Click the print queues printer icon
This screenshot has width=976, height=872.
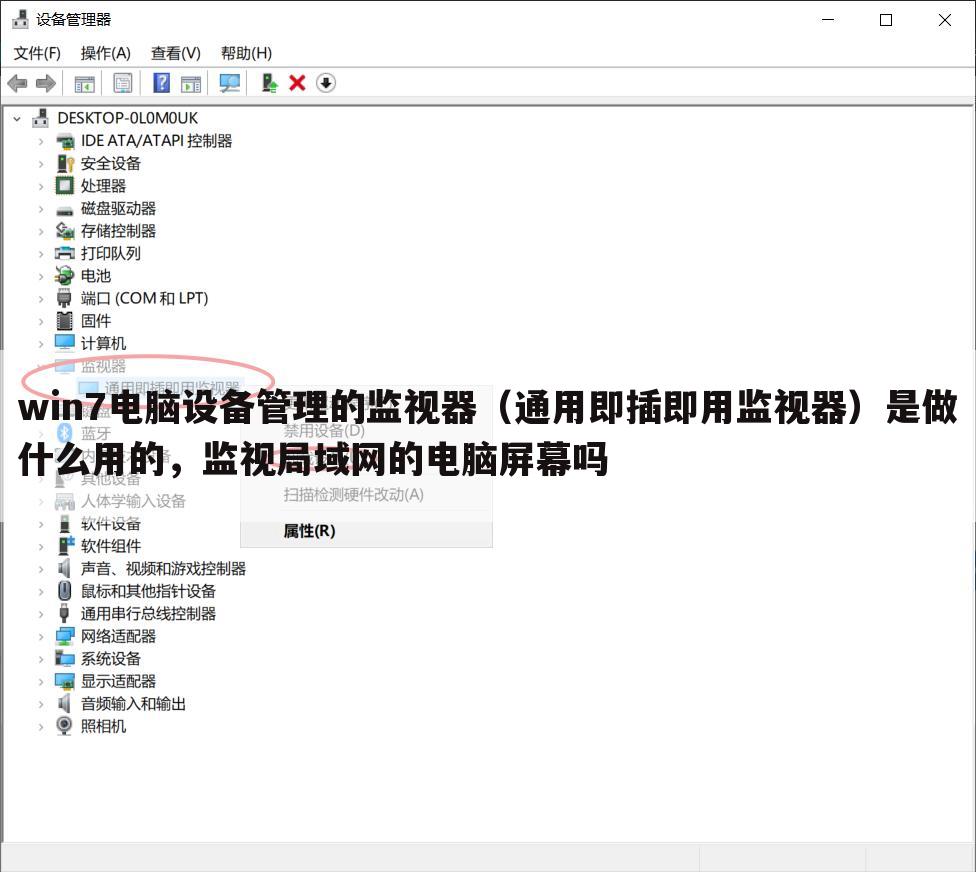point(65,253)
